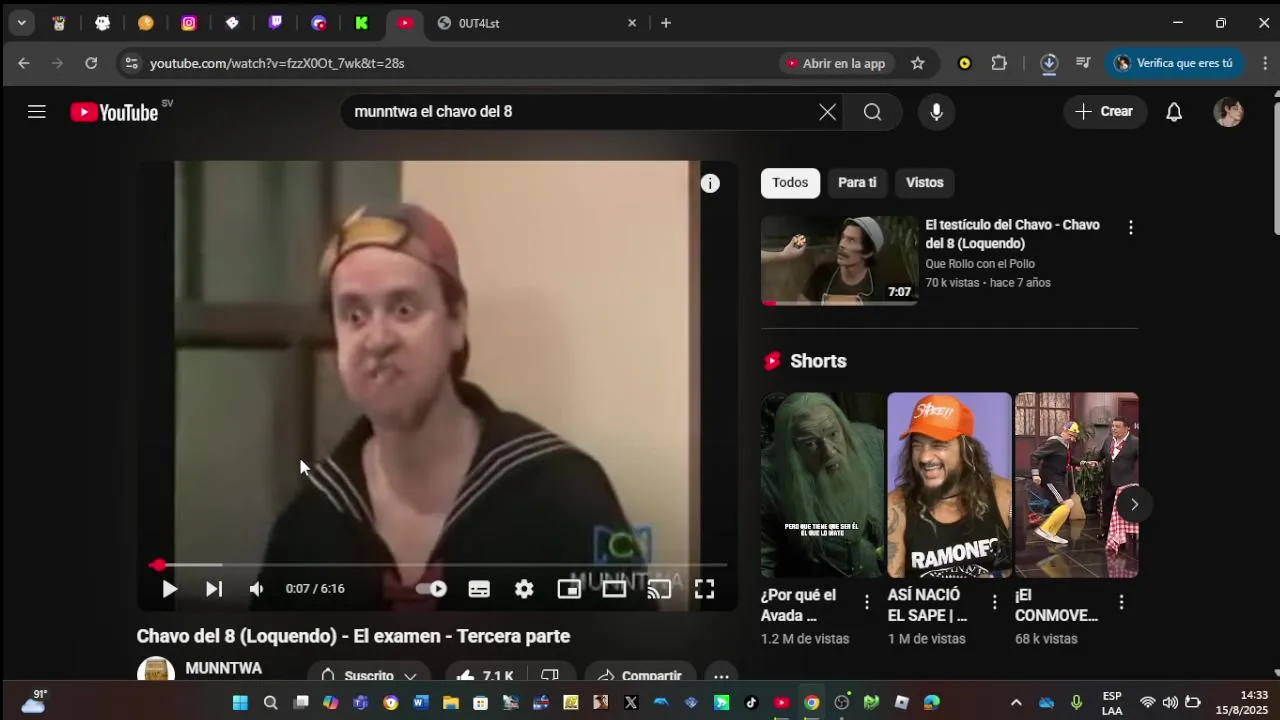The width and height of the screenshot is (1280, 720).
Task: Switch to the Instagram browser tab
Action: [189, 23]
